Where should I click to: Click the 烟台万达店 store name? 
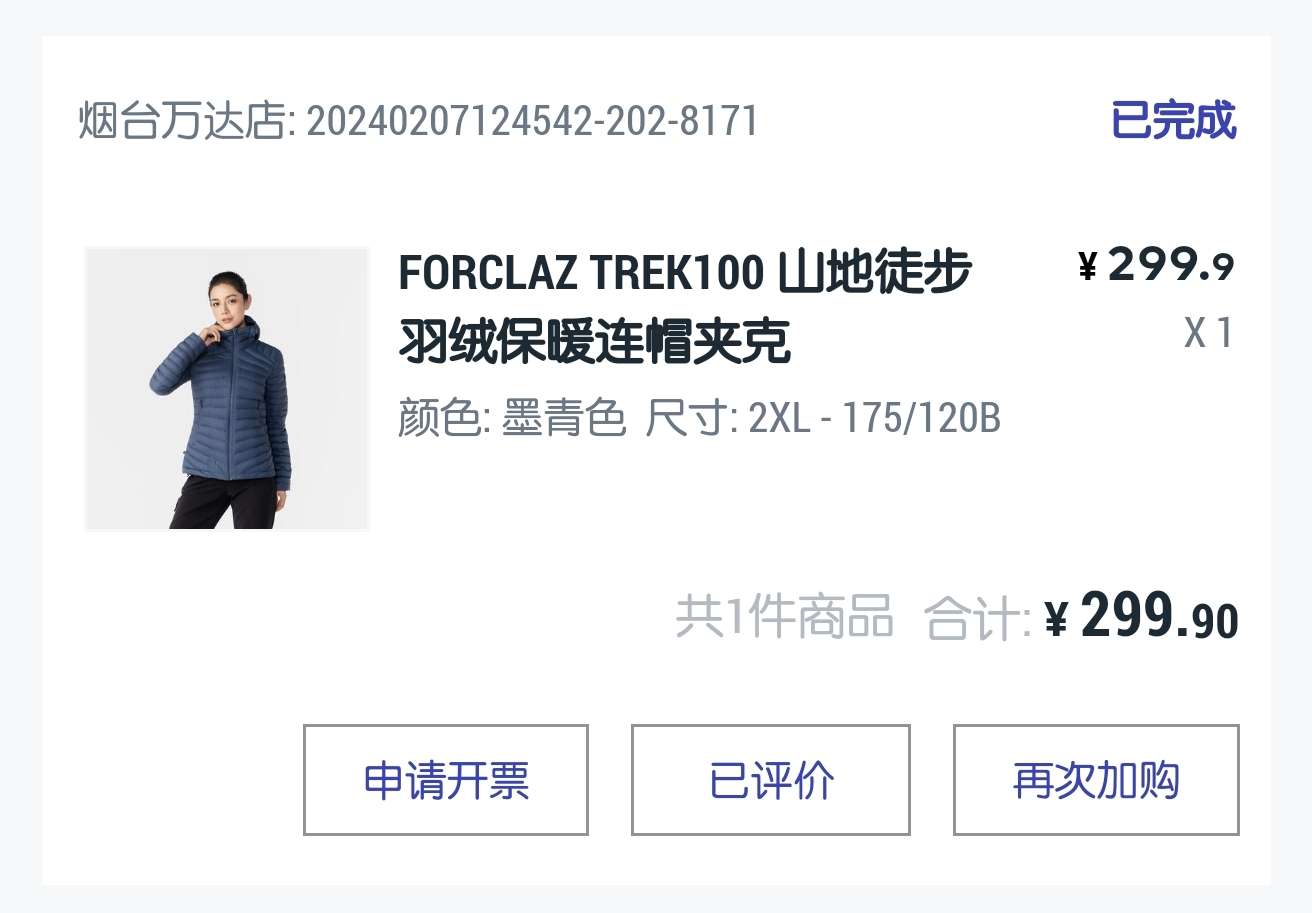click(181, 122)
